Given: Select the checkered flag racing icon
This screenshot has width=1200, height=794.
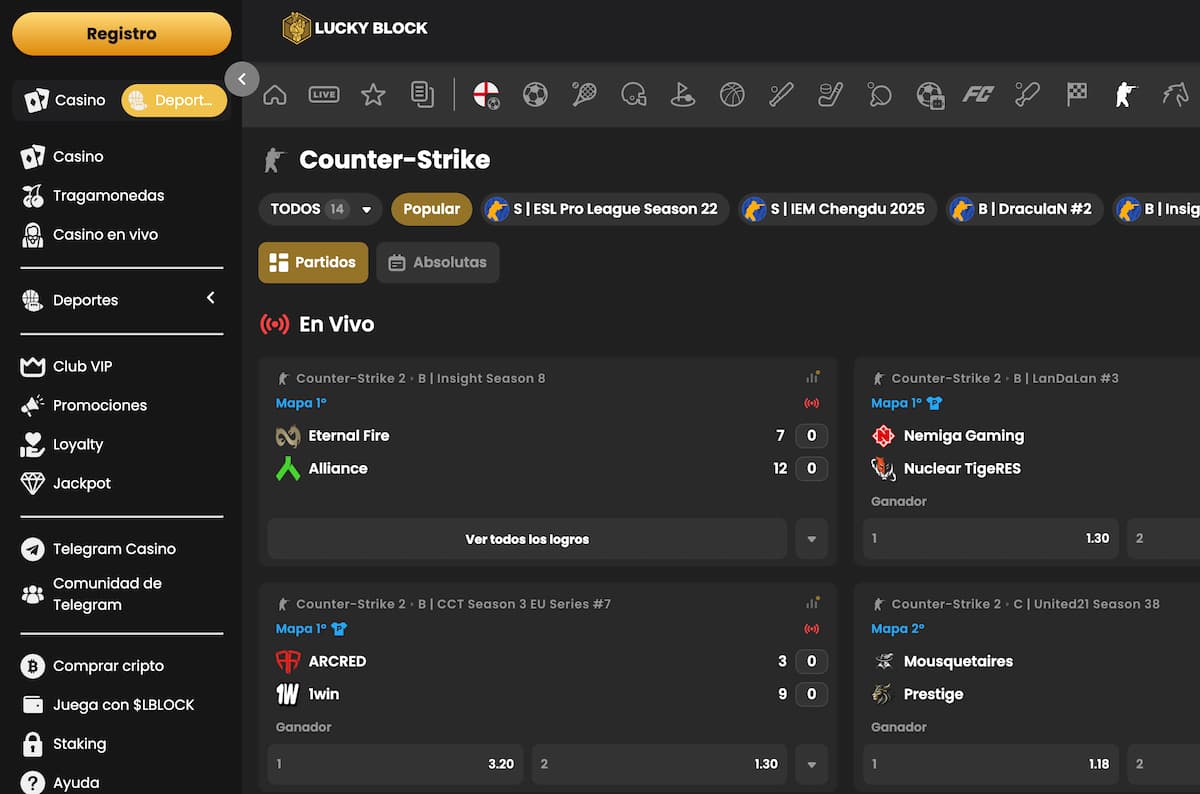Looking at the screenshot, I should pyautogui.click(x=1076, y=95).
